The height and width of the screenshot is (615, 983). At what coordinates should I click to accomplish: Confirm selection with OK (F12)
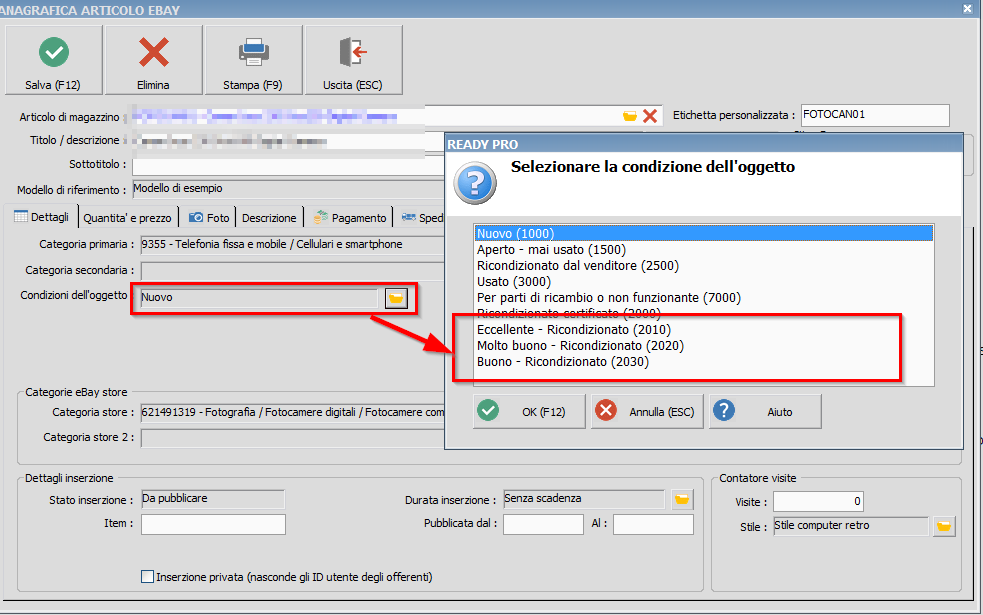click(529, 412)
